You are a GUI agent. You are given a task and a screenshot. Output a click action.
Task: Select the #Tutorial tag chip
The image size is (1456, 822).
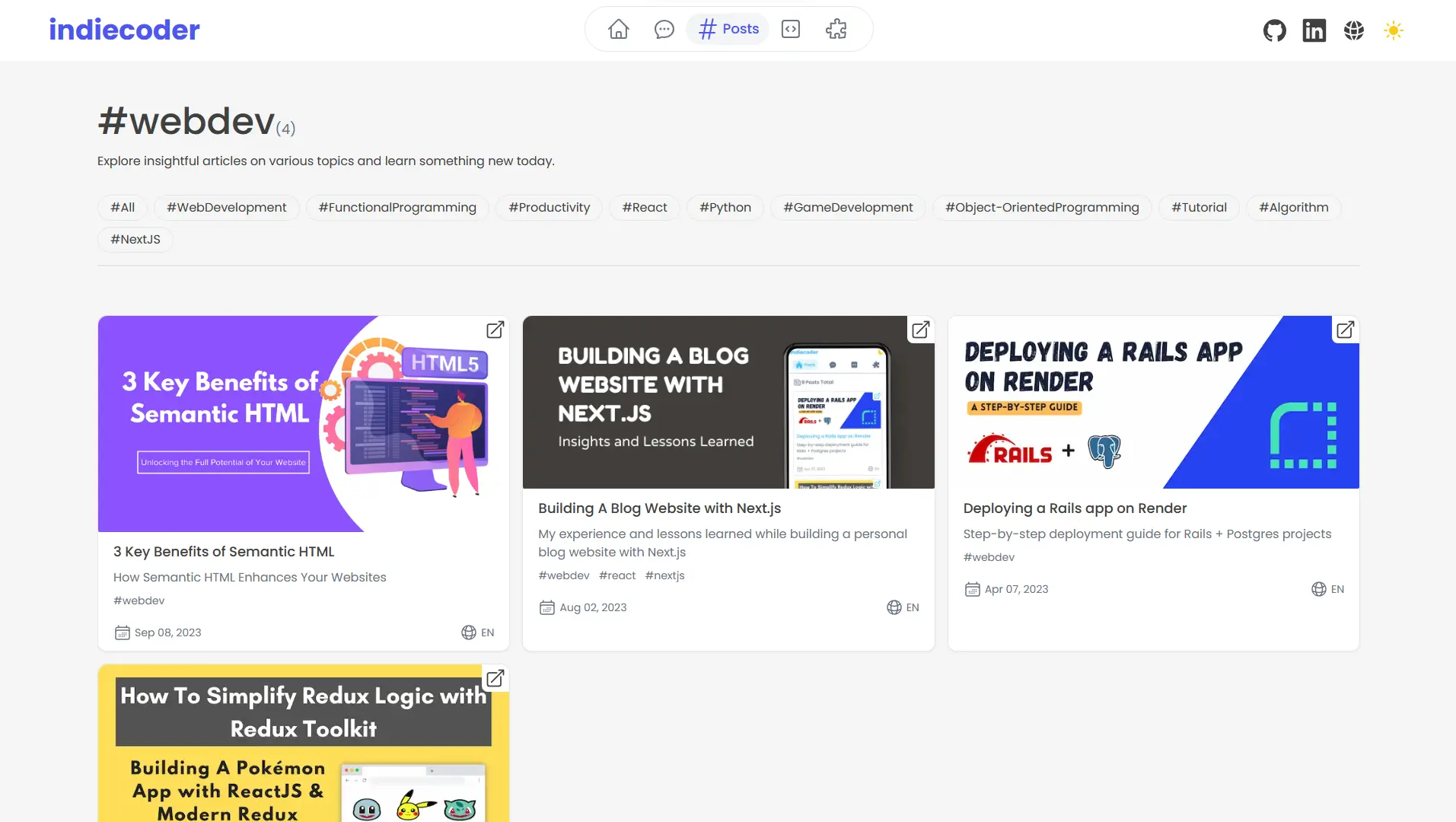1199,207
